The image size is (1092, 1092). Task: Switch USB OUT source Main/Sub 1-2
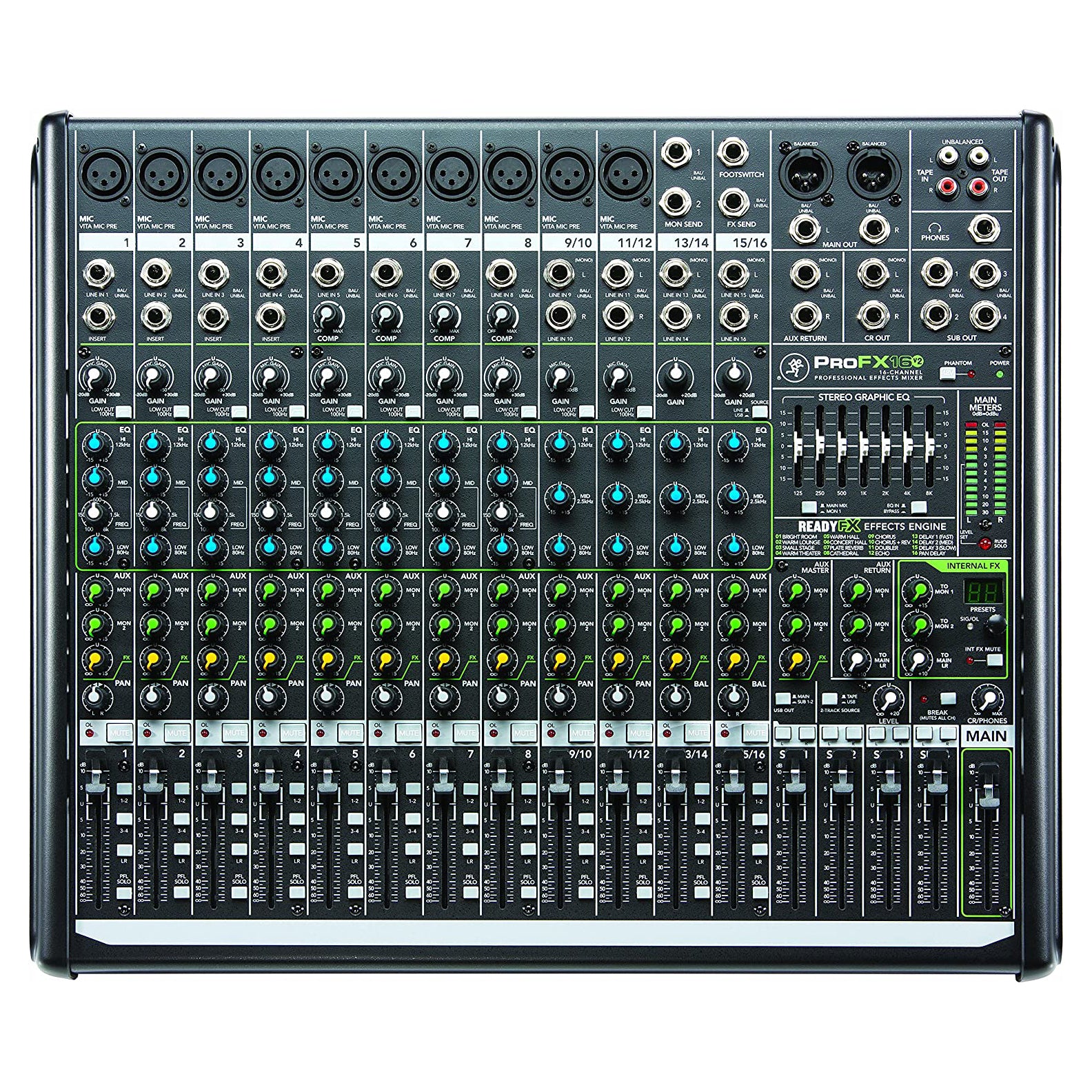point(782,698)
